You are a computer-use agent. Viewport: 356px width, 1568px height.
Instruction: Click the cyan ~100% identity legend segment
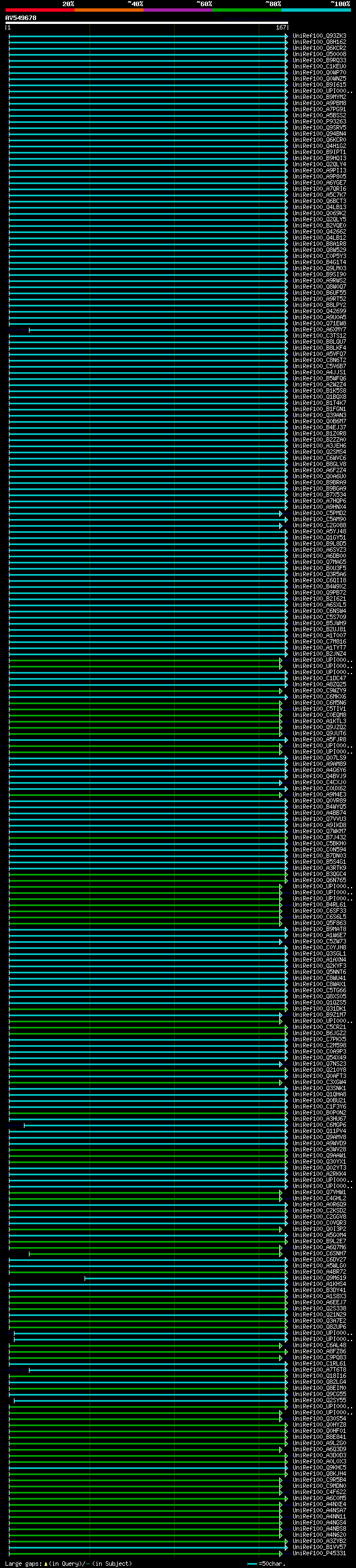click(317, 10)
